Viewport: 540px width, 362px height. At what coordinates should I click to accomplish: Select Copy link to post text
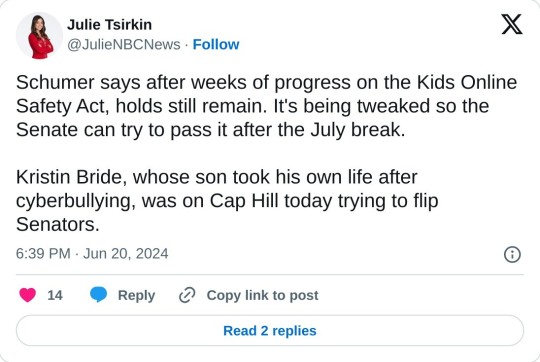click(x=262, y=296)
